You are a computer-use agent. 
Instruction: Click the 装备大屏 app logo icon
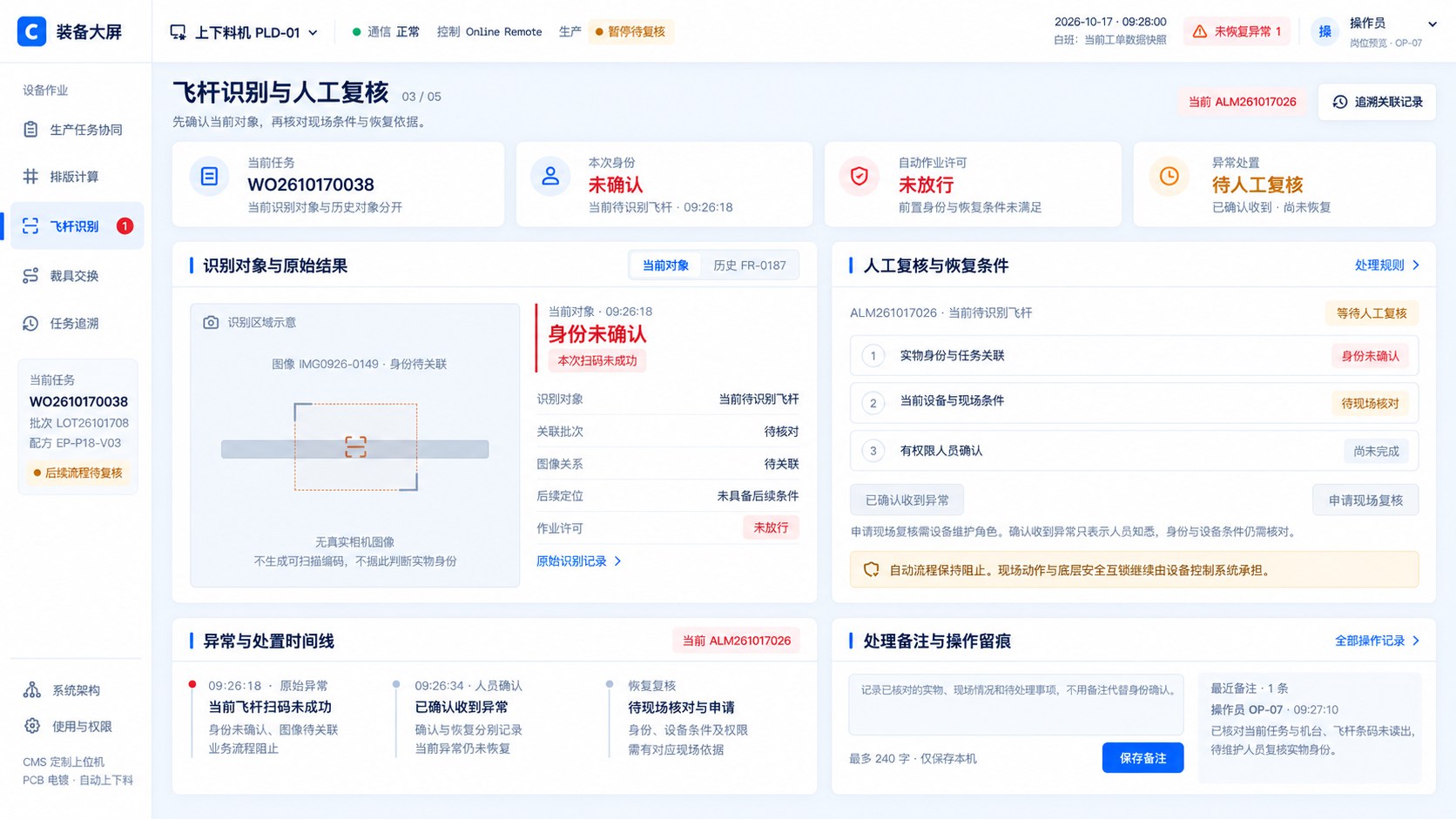pos(31,31)
